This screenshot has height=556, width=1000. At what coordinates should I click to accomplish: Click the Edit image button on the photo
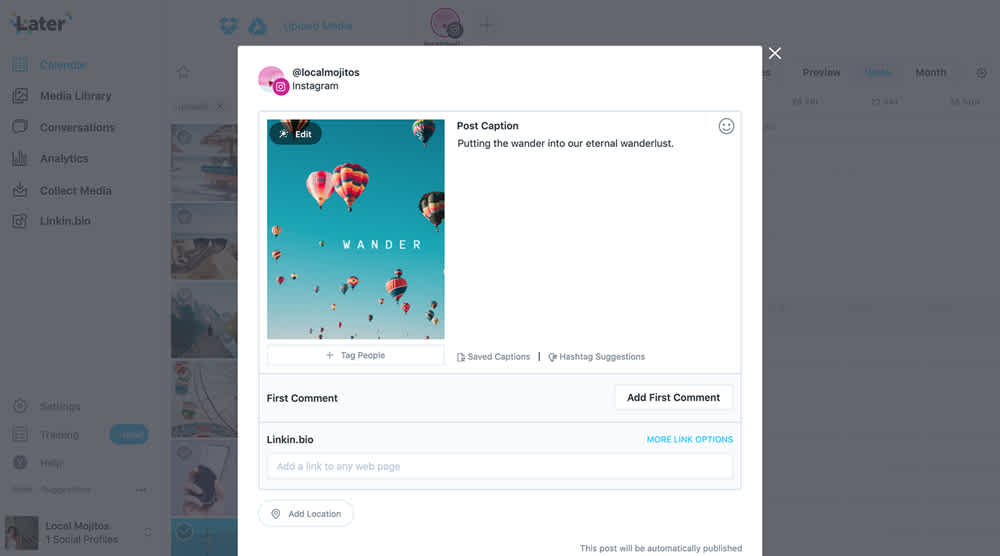click(295, 134)
